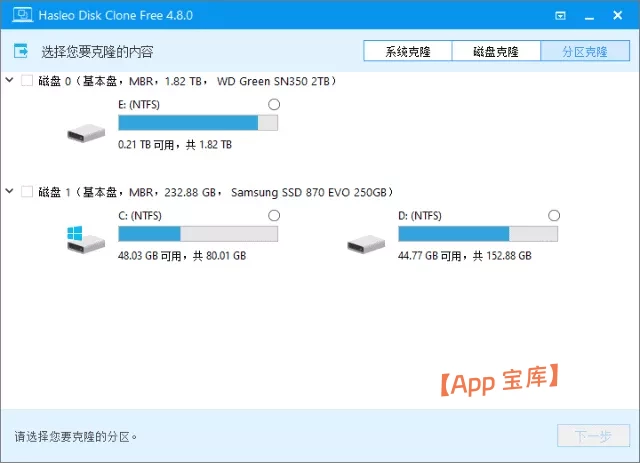The width and height of the screenshot is (640, 463).
Task: Open the title bar dropdown menu icon
Action: tap(561, 16)
